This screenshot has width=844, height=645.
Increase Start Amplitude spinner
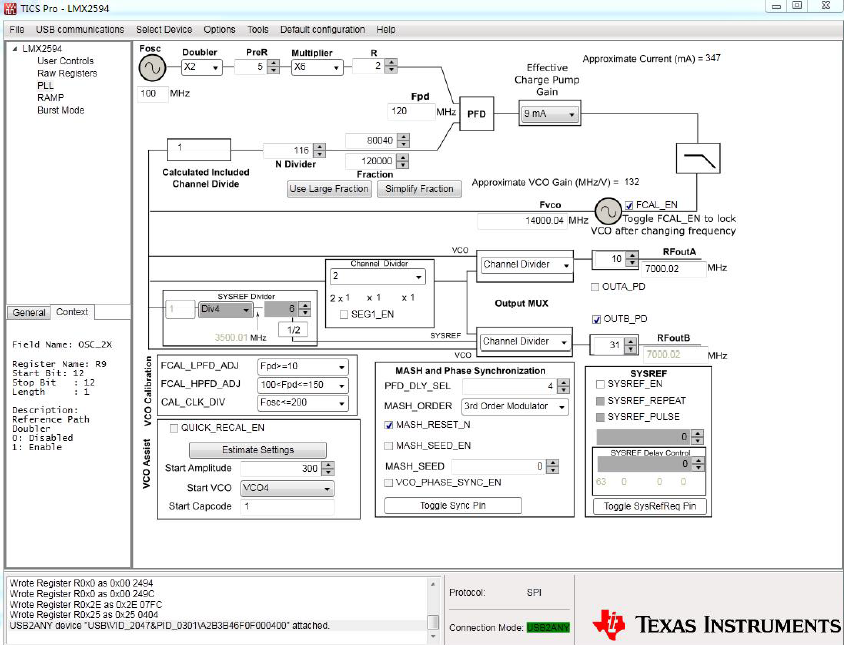tap(328, 465)
